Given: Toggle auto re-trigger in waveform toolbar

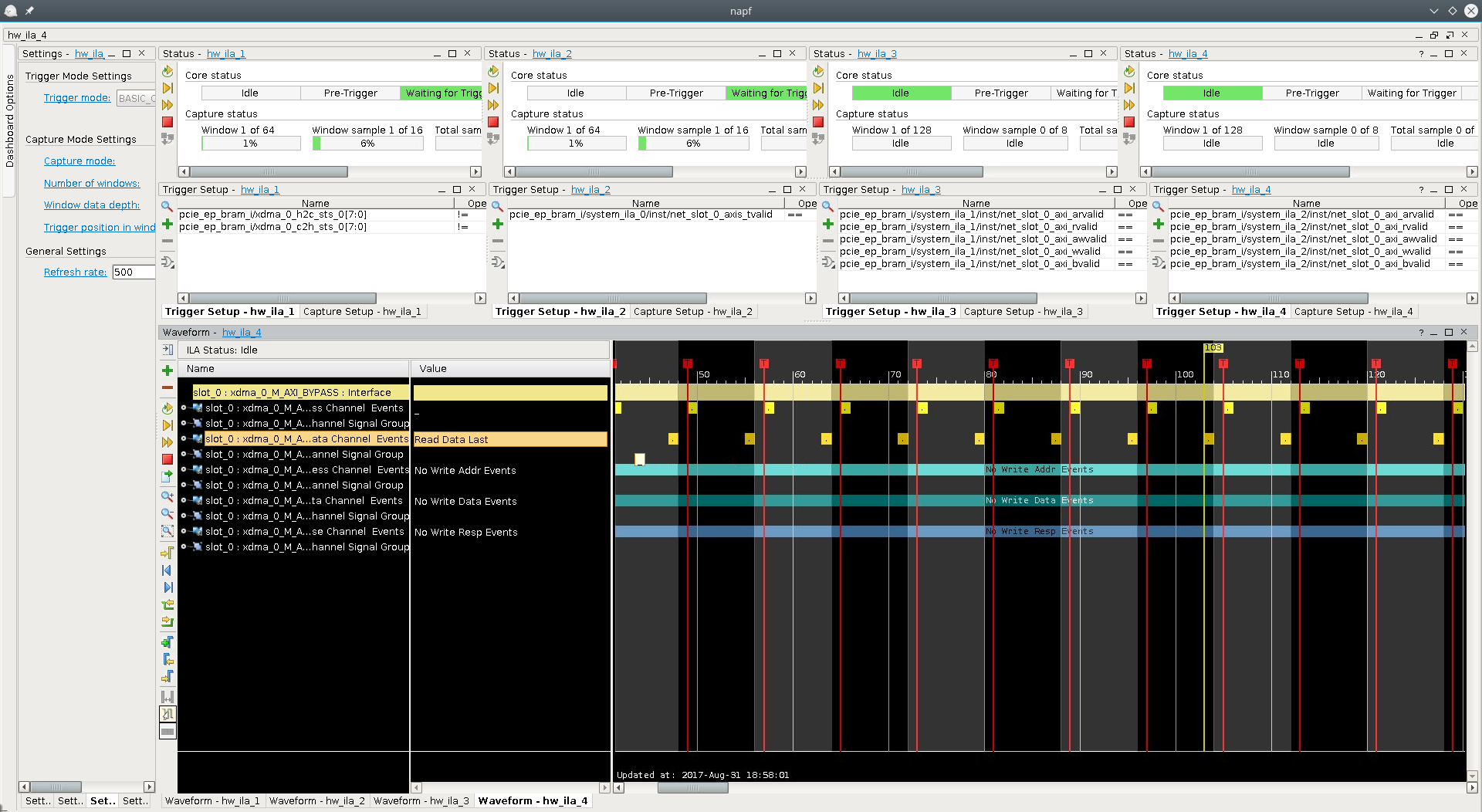Looking at the screenshot, I should click(167, 408).
